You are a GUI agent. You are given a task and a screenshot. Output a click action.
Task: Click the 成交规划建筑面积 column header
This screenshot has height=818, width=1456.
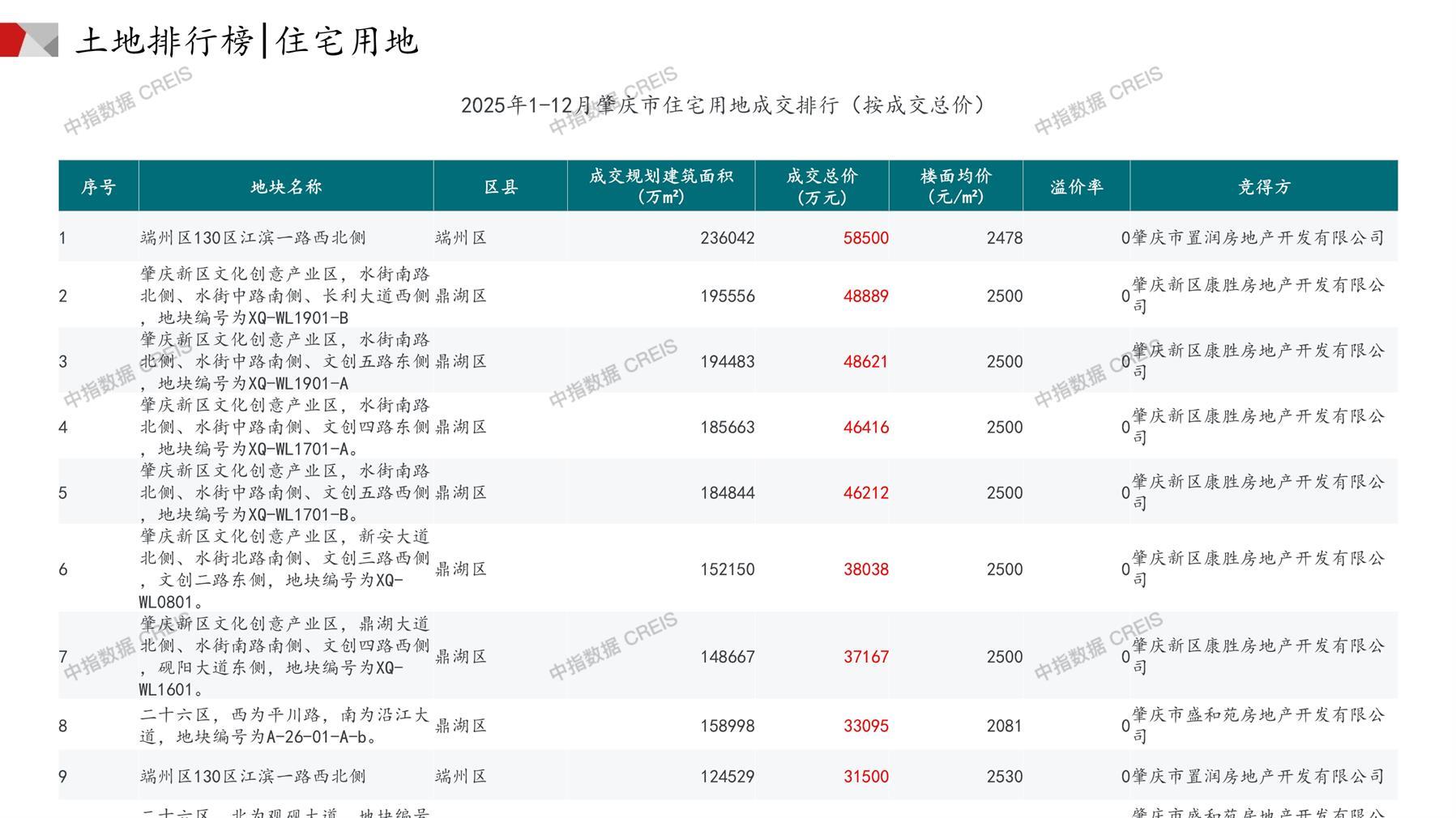pos(661,186)
